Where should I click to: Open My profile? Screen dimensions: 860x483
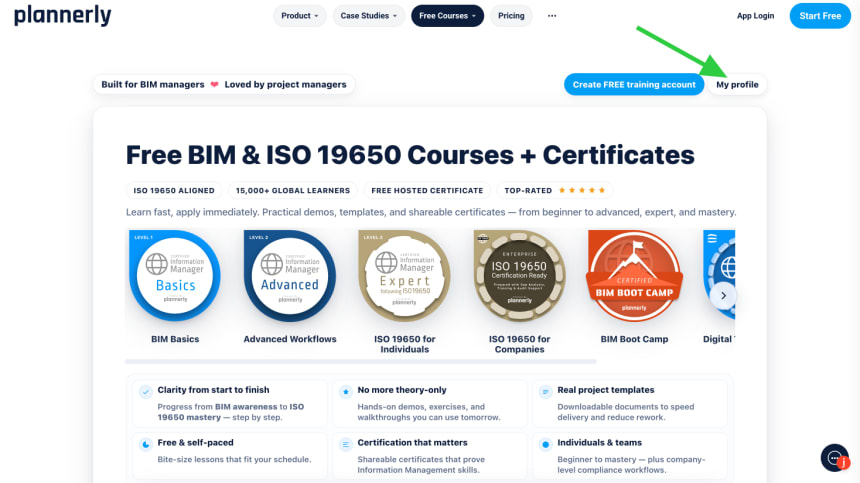coord(737,84)
